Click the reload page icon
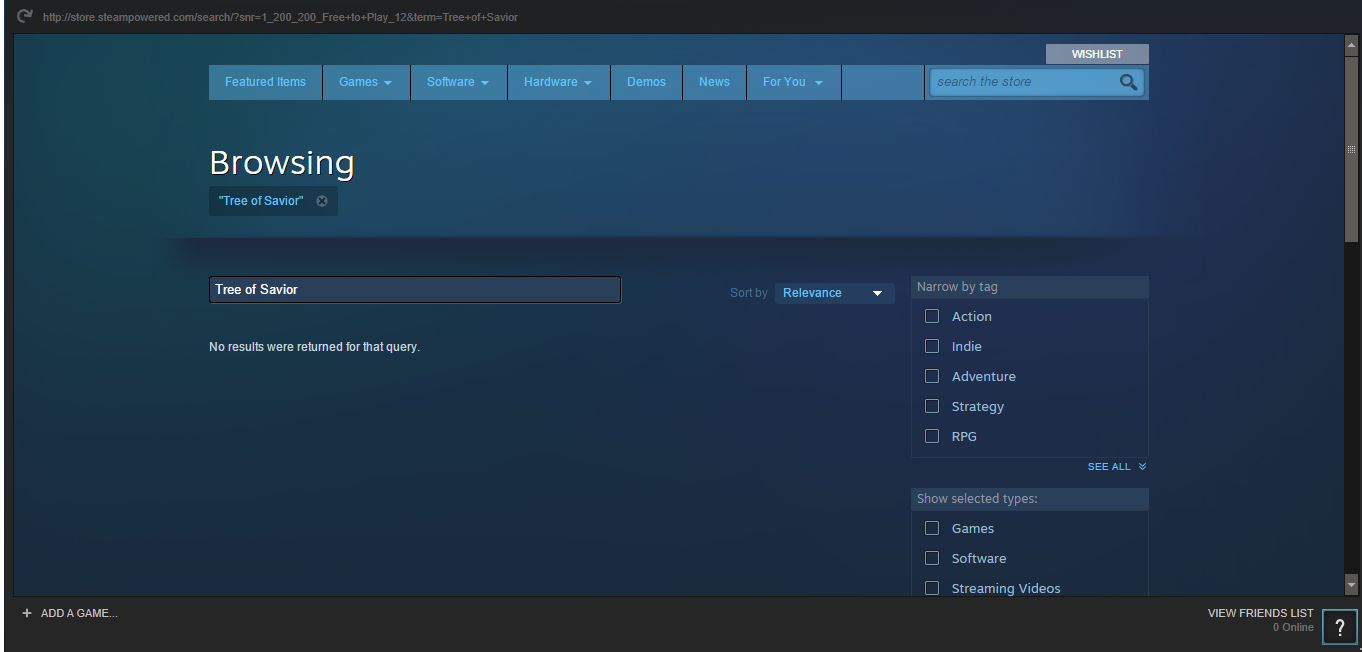 pyautogui.click(x=25, y=16)
